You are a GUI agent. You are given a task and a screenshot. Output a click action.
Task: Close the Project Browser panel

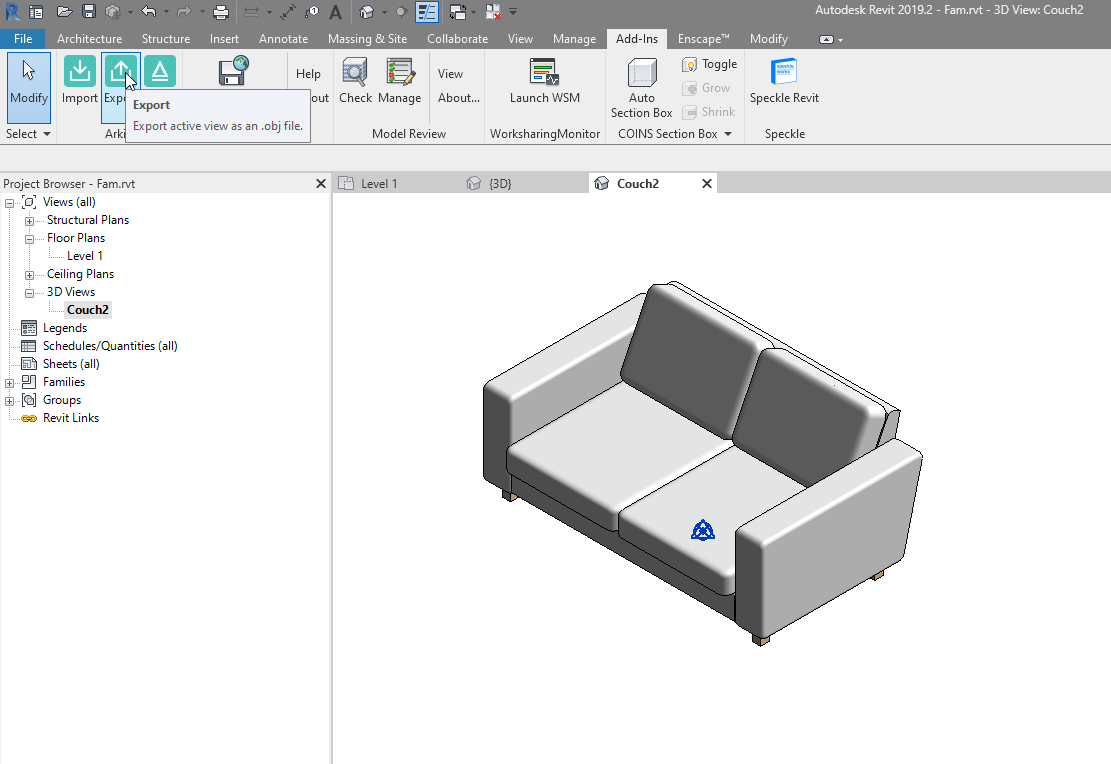point(320,184)
